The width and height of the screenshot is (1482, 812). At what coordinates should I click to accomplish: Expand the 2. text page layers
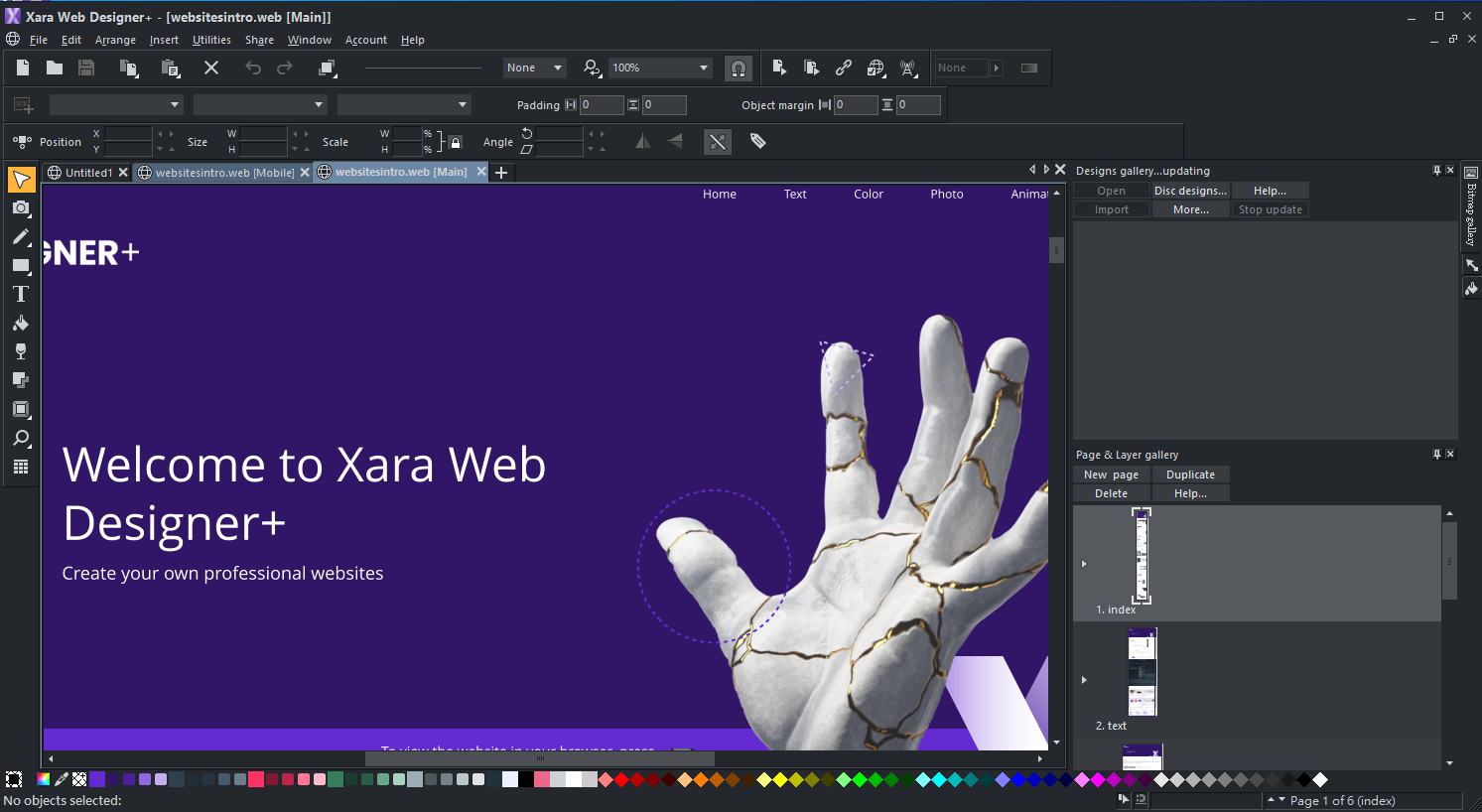tap(1084, 680)
